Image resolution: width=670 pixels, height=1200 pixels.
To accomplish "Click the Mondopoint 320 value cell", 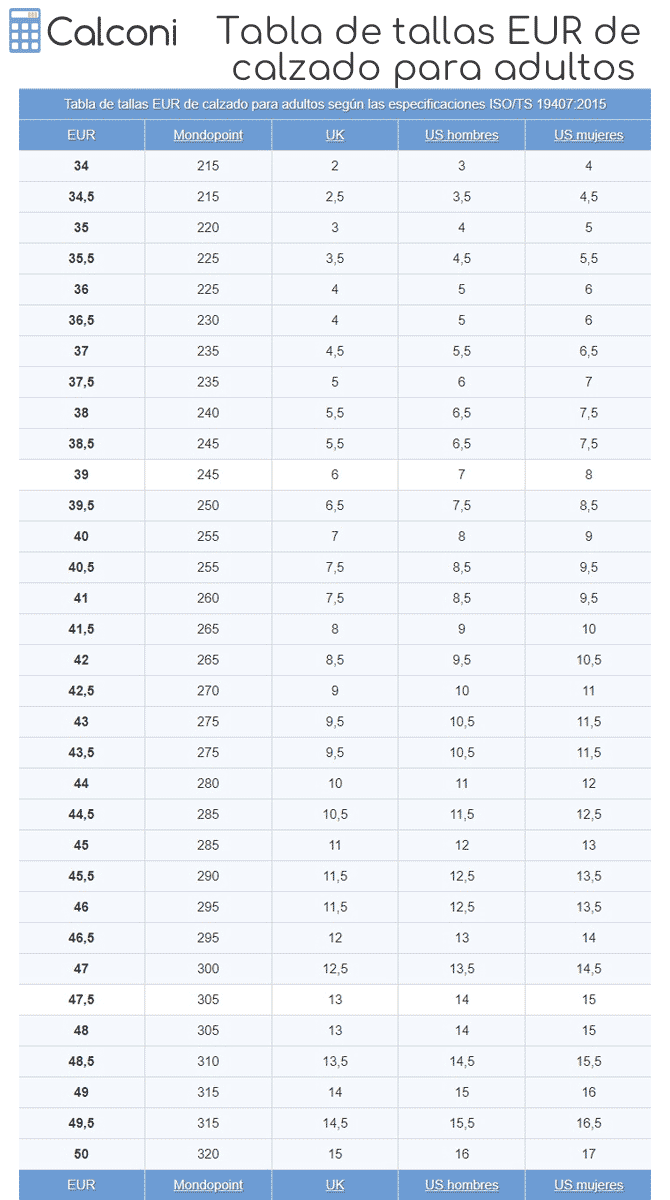I will tap(208, 1154).
